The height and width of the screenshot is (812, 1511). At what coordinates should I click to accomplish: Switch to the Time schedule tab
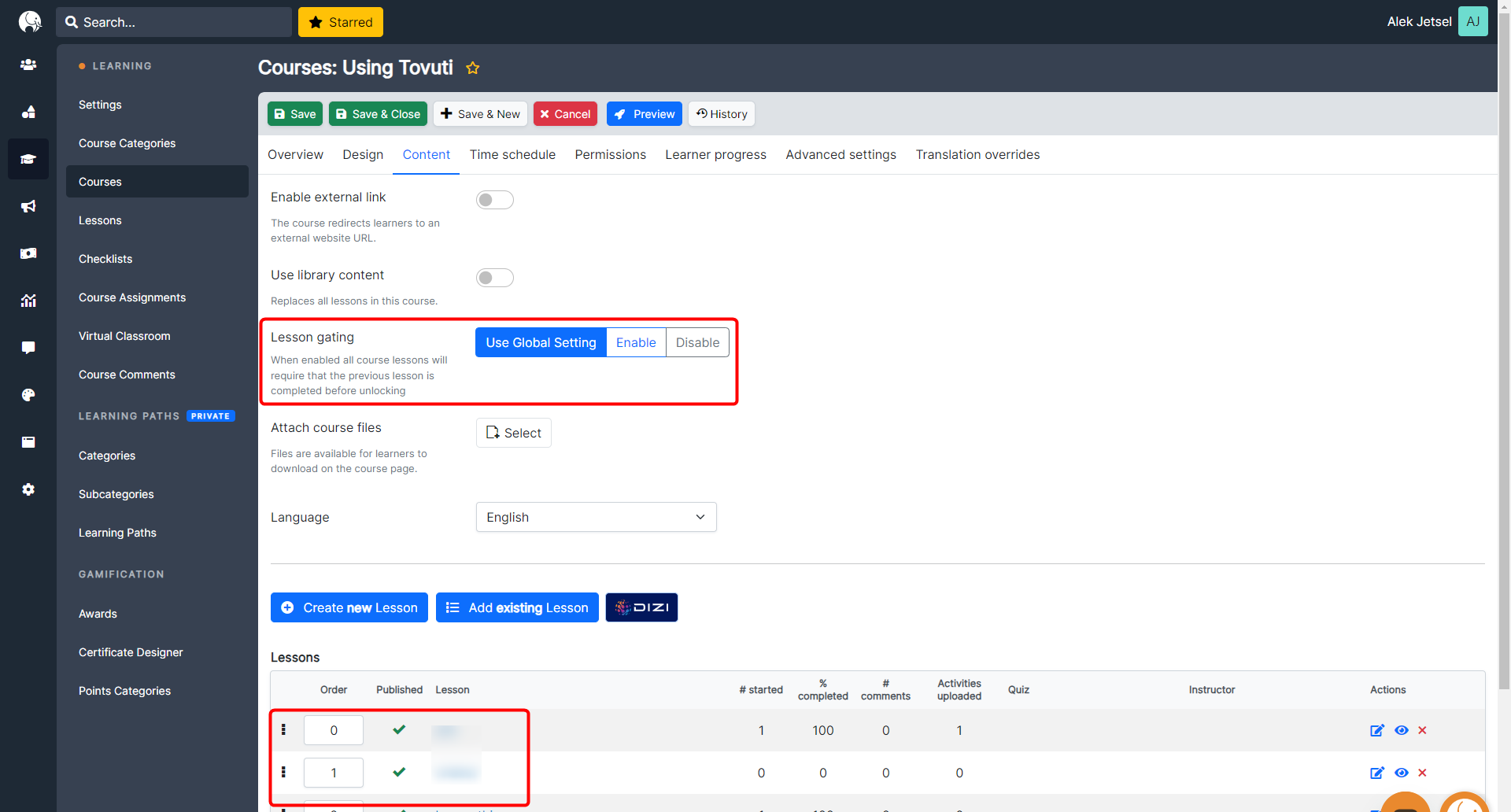tap(512, 155)
